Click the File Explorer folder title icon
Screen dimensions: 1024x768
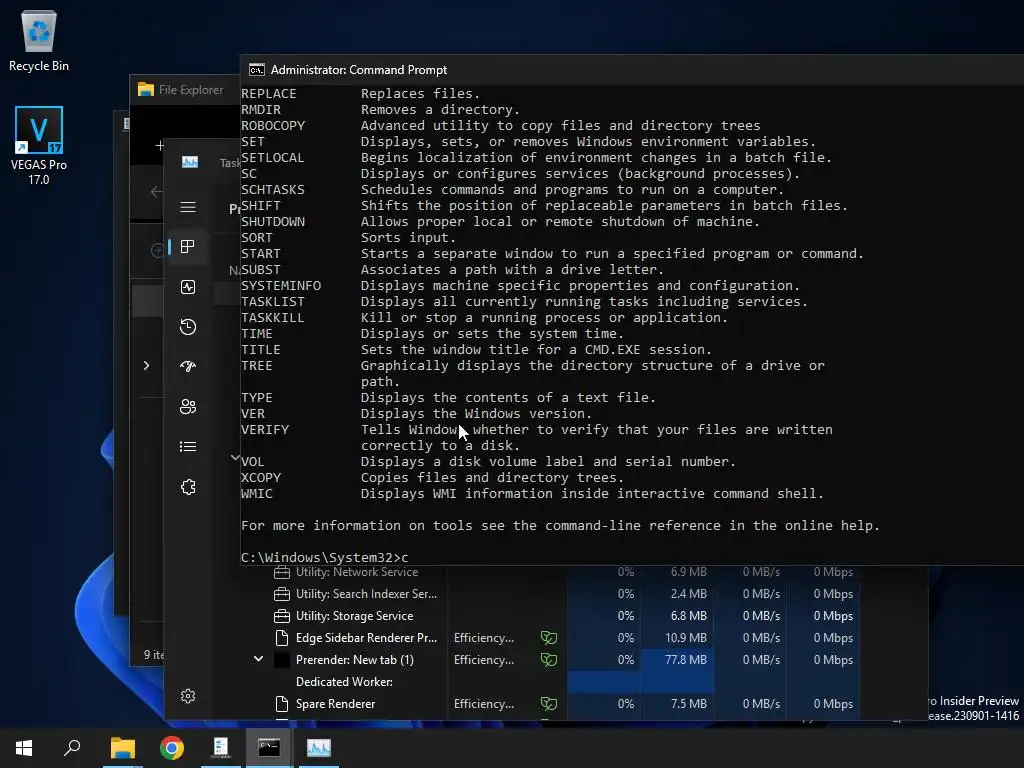point(146,89)
